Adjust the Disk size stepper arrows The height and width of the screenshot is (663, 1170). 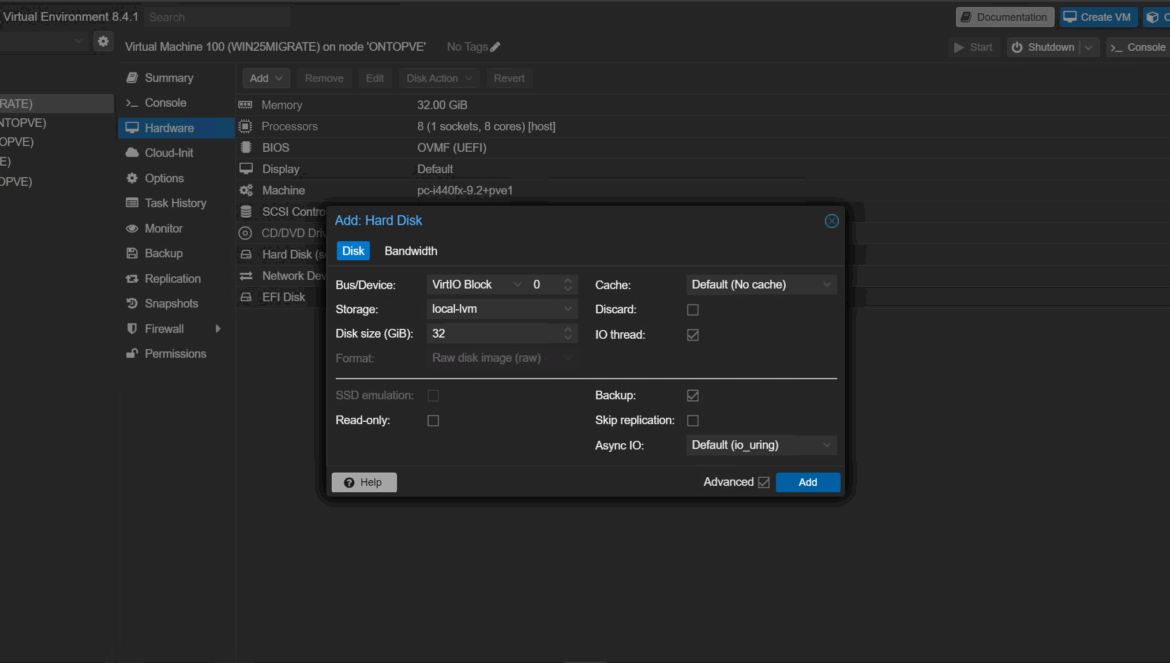tap(568, 333)
